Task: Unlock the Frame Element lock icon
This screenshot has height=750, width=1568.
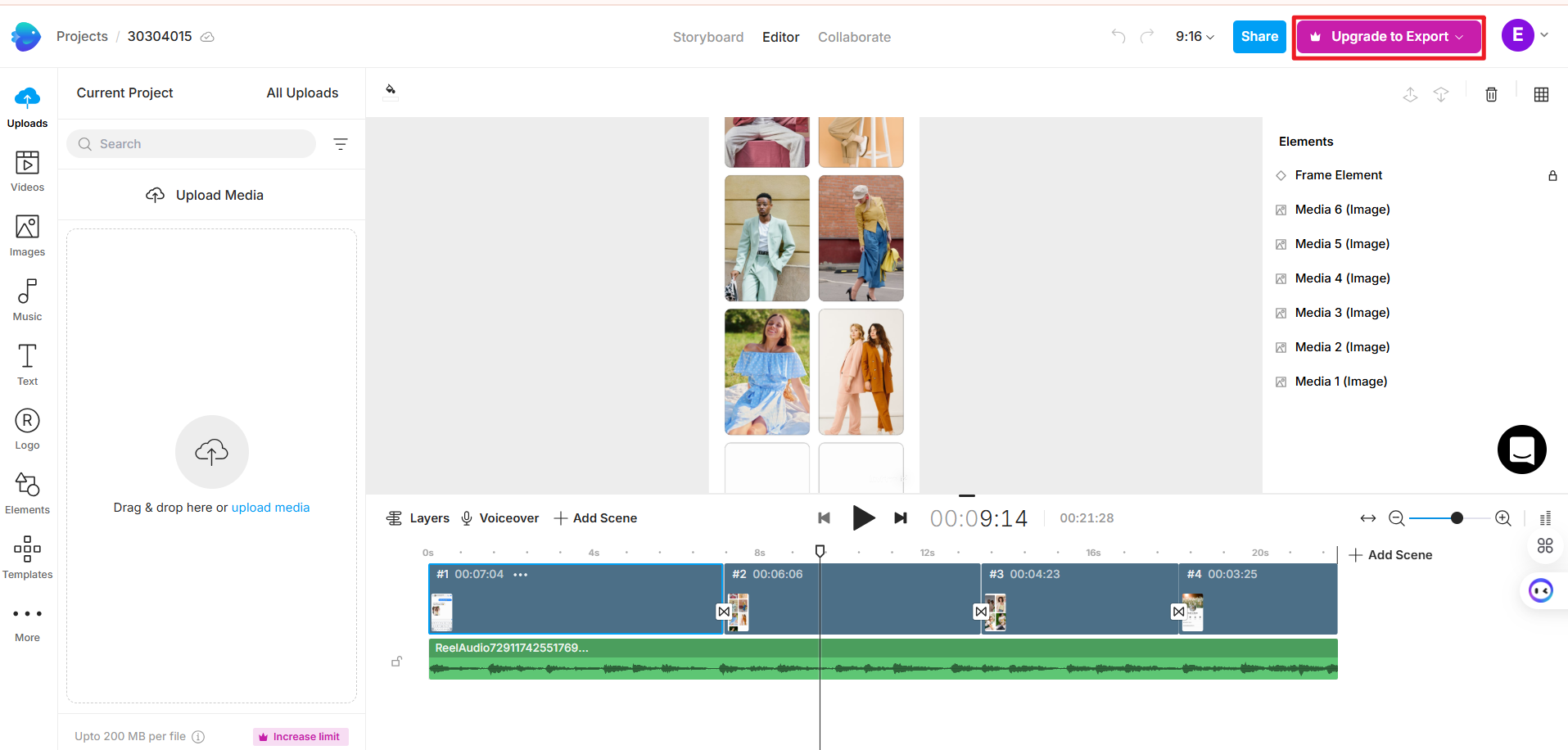Action: point(1553,175)
